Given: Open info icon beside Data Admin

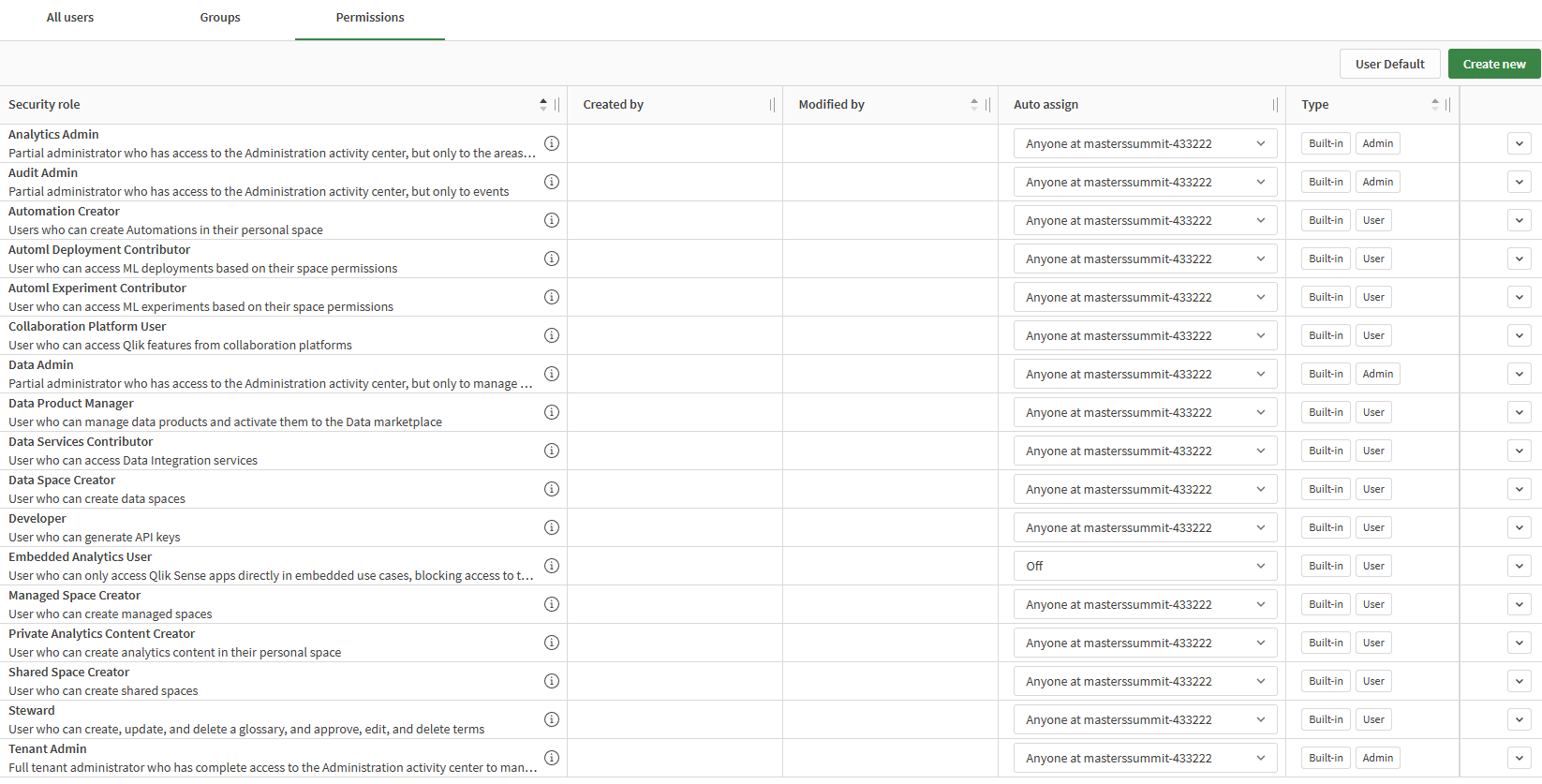Looking at the screenshot, I should (x=552, y=374).
